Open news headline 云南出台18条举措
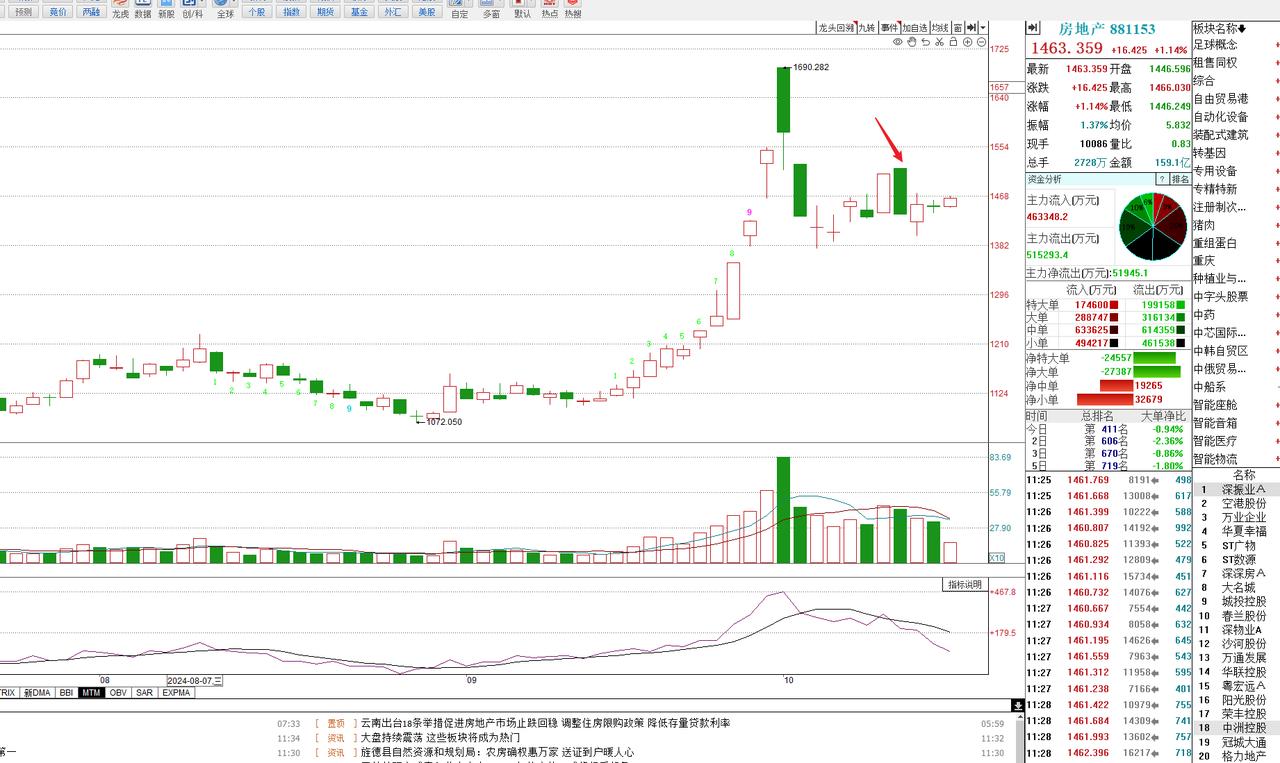 pyautogui.click(x=545, y=723)
